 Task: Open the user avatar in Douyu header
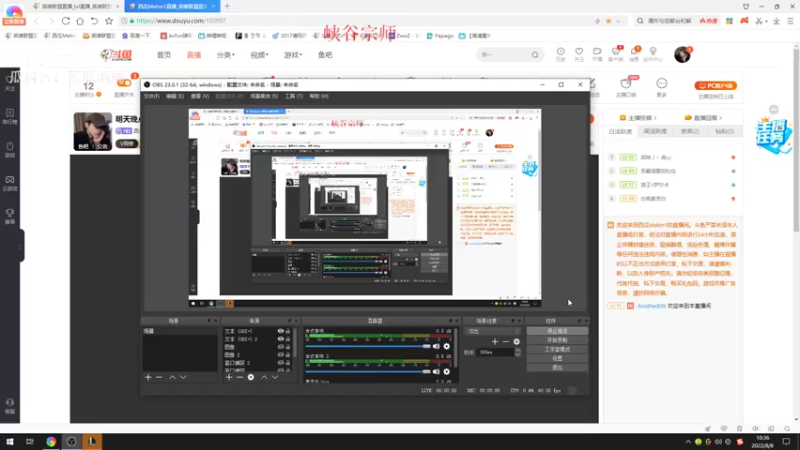682,55
